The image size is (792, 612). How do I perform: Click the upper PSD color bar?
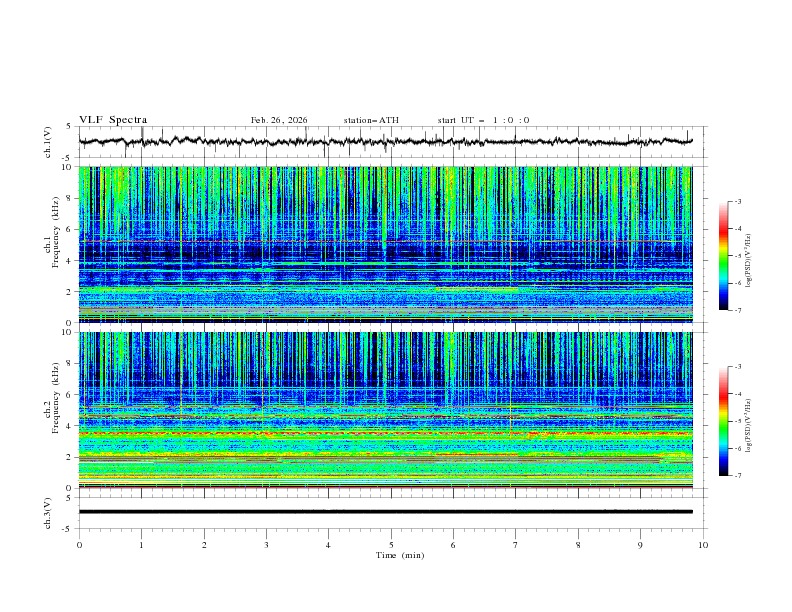(723, 256)
